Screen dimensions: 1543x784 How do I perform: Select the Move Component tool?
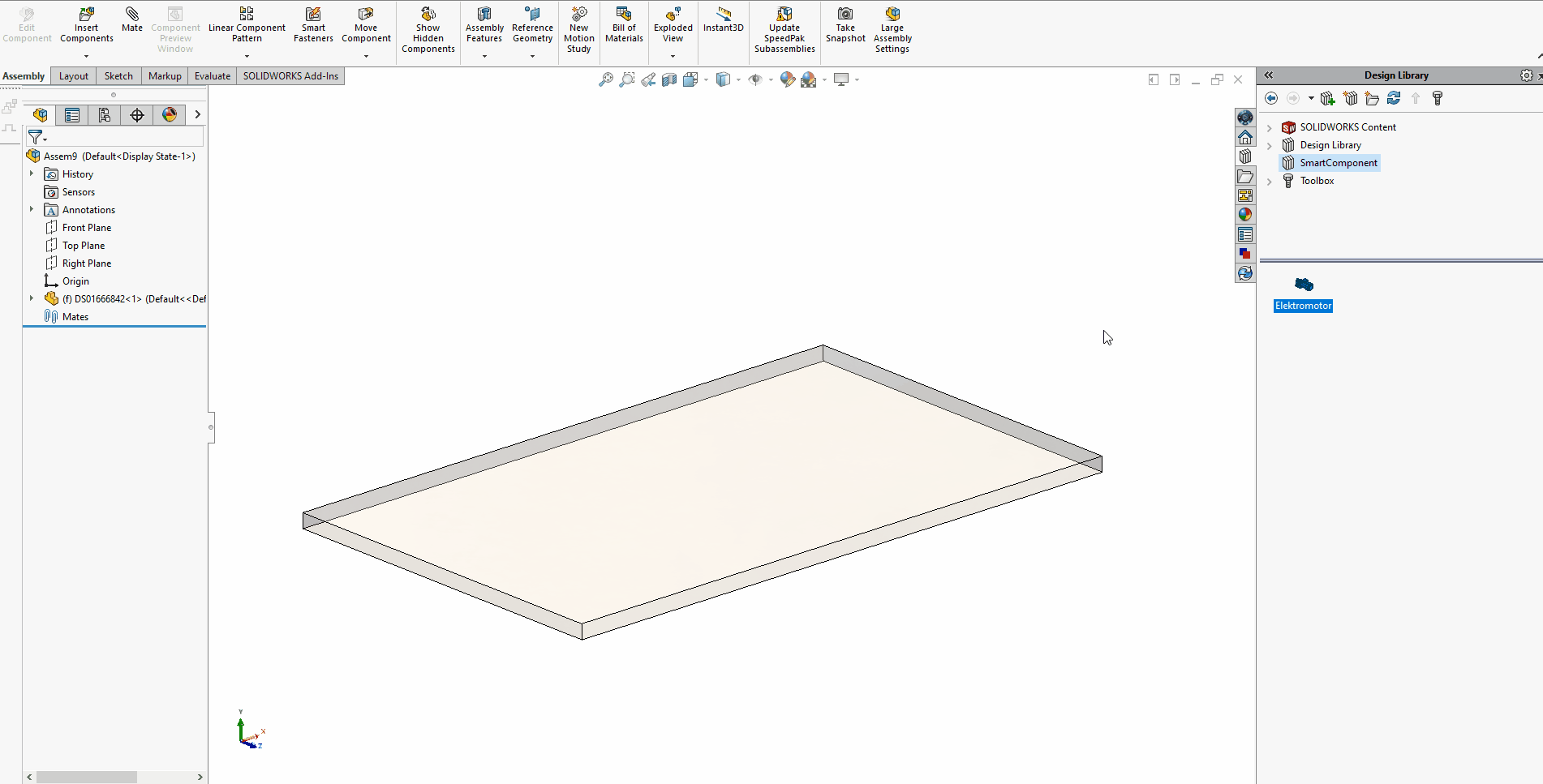click(x=366, y=24)
